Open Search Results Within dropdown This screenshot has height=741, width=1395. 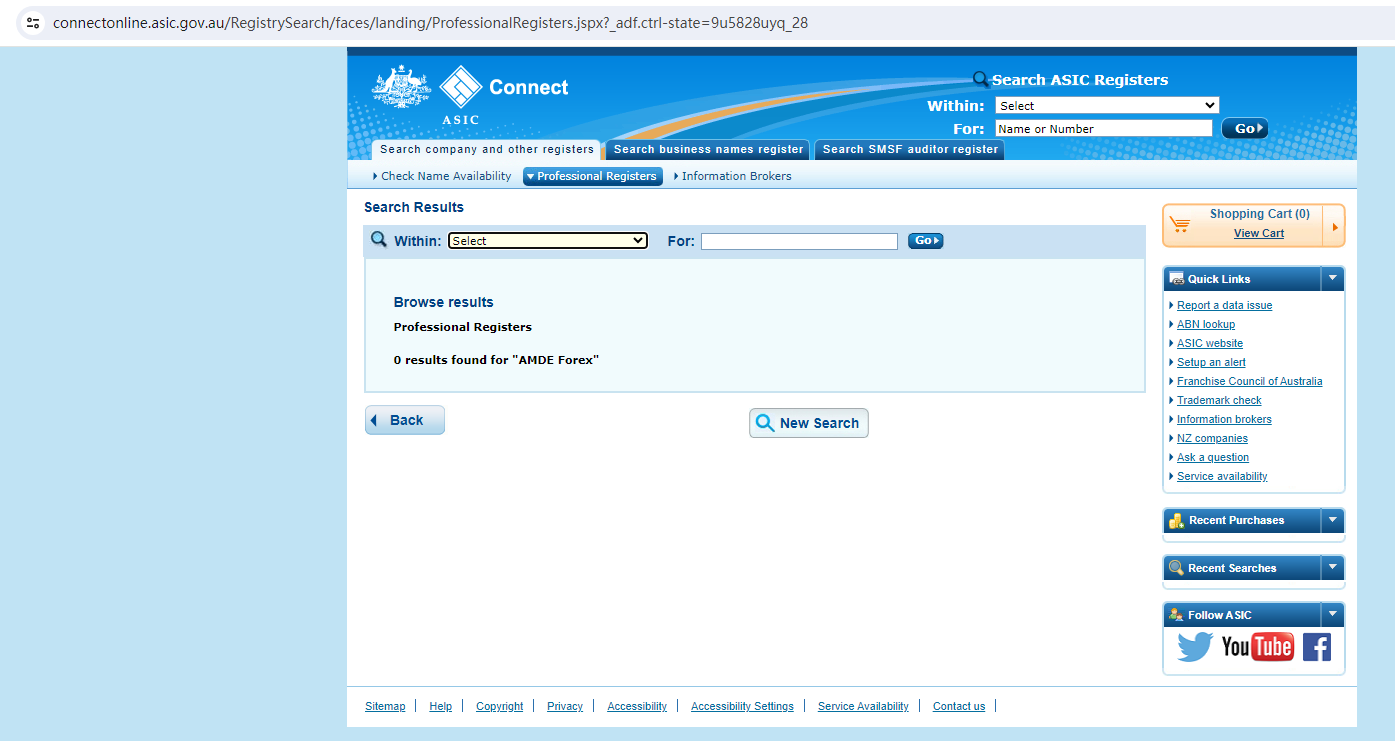pos(548,241)
